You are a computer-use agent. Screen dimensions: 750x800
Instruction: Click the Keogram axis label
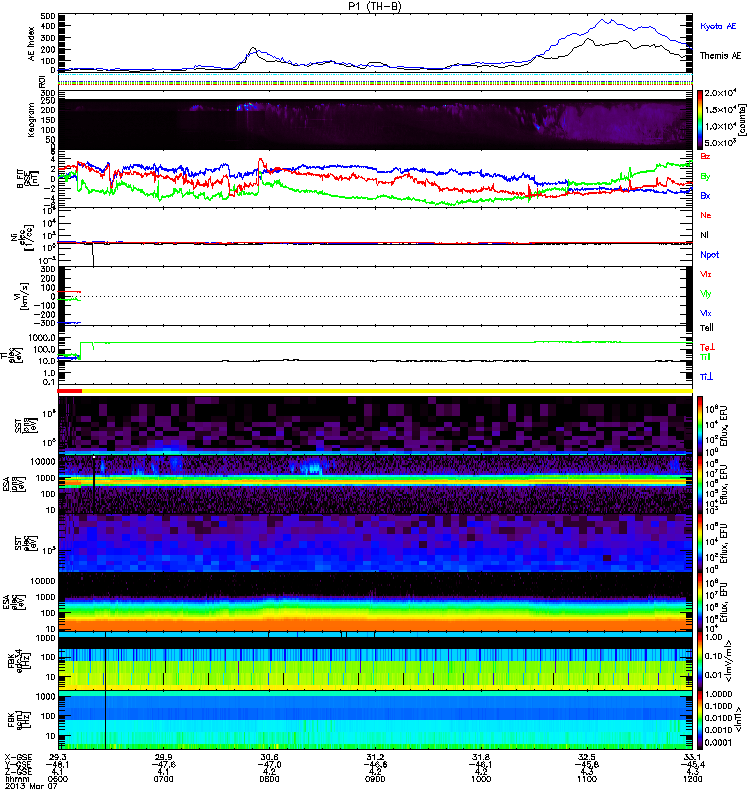(x=32, y=120)
